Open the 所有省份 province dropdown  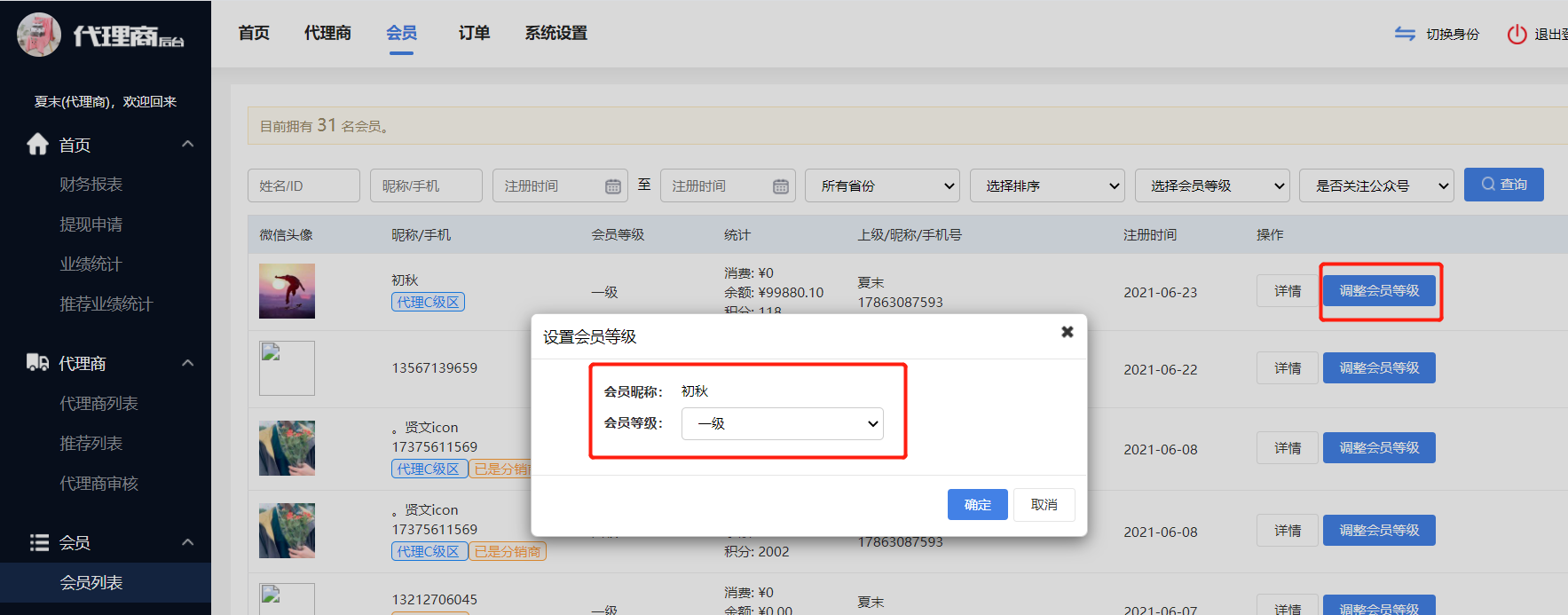[881, 186]
